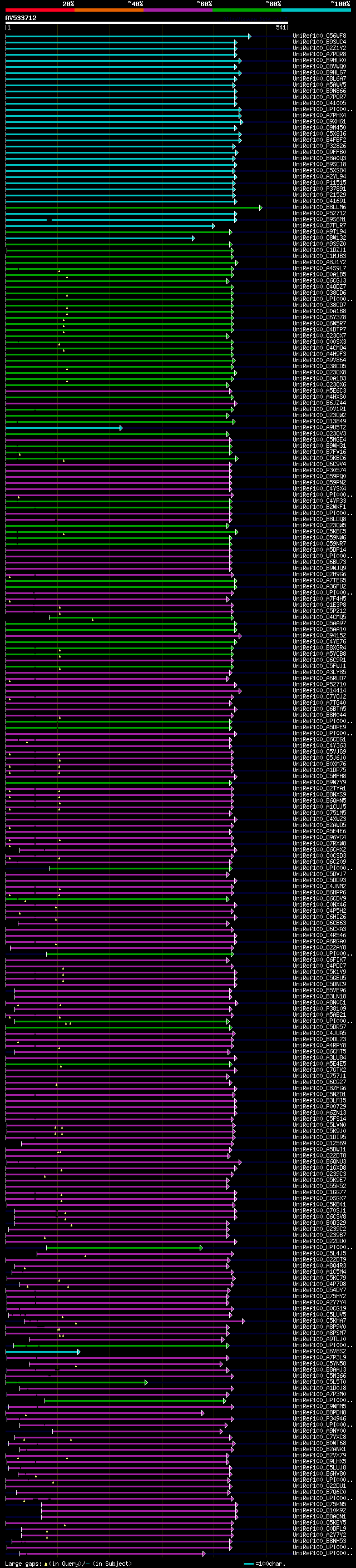Click the UniRef100_A5E6C3 label
This screenshot has width=356, height=1568.
[x=319, y=391]
